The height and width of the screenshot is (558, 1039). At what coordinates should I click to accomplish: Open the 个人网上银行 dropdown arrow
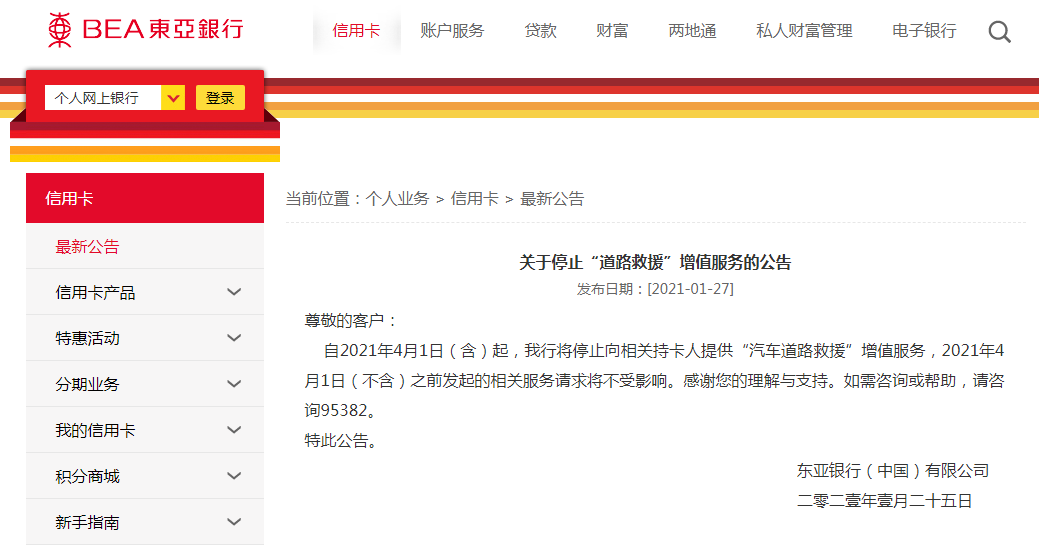coord(173,98)
